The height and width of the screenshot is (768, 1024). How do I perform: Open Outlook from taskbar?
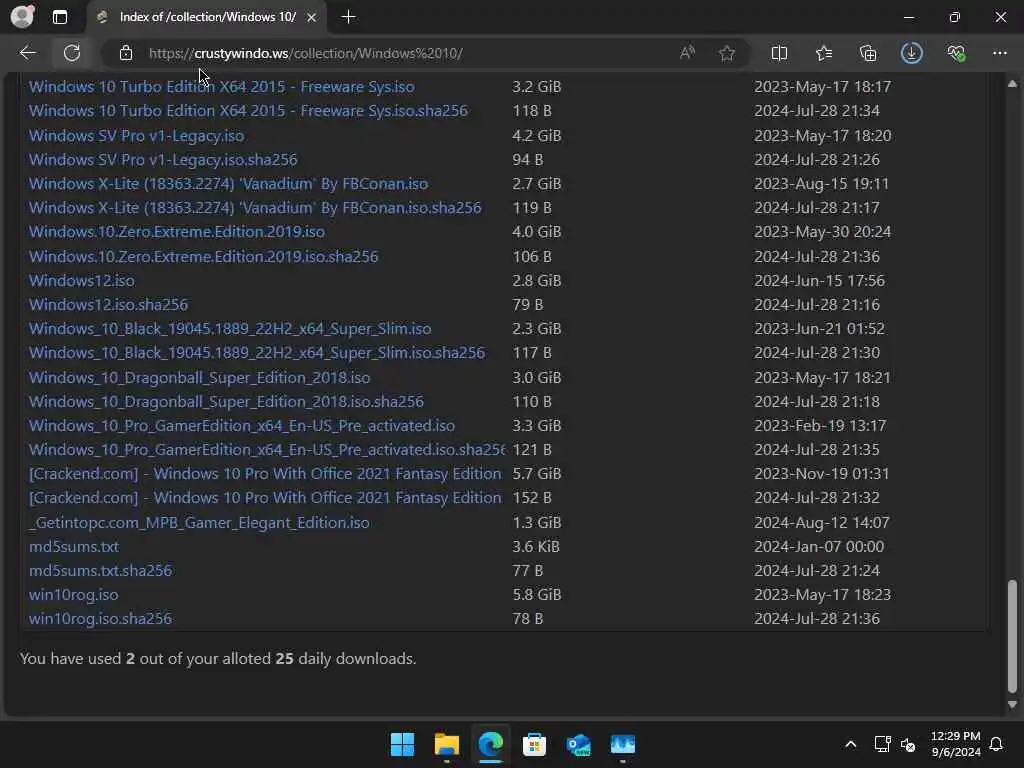(x=579, y=744)
